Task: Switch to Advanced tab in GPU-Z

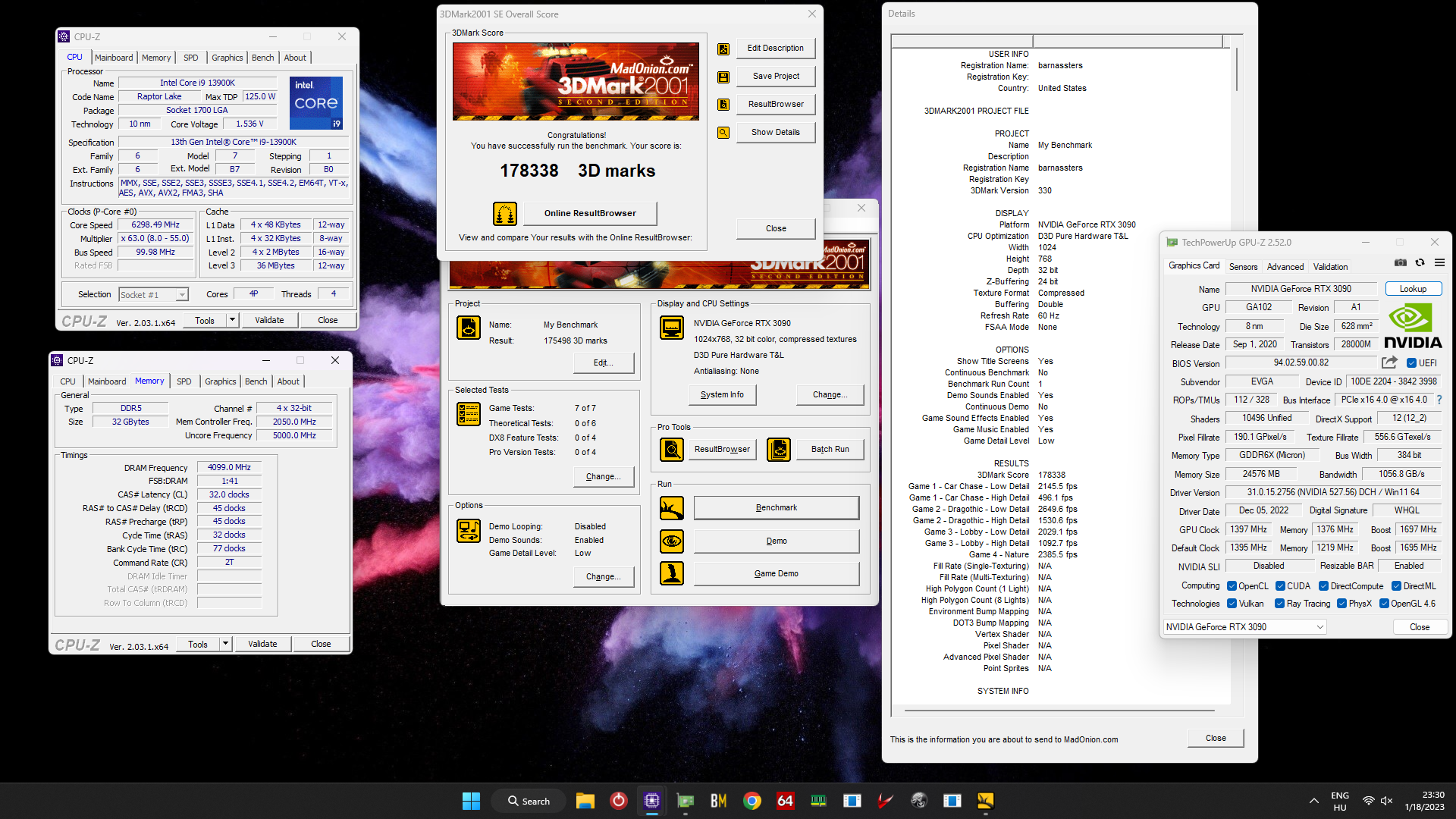Action: [x=1285, y=267]
